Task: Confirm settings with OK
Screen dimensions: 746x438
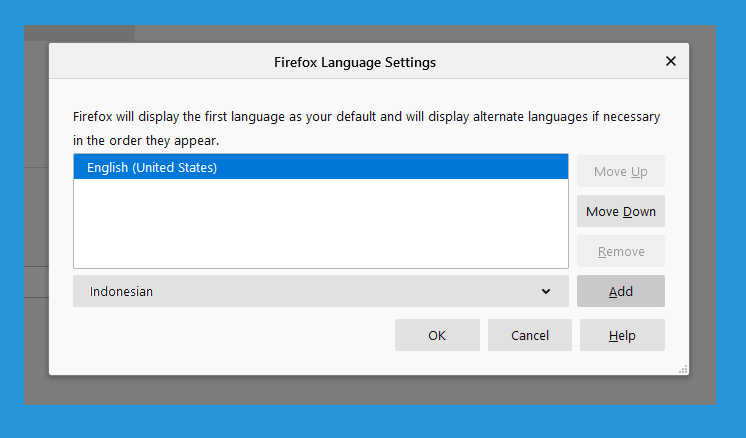Action: pyautogui.click(x=437, y=335)
